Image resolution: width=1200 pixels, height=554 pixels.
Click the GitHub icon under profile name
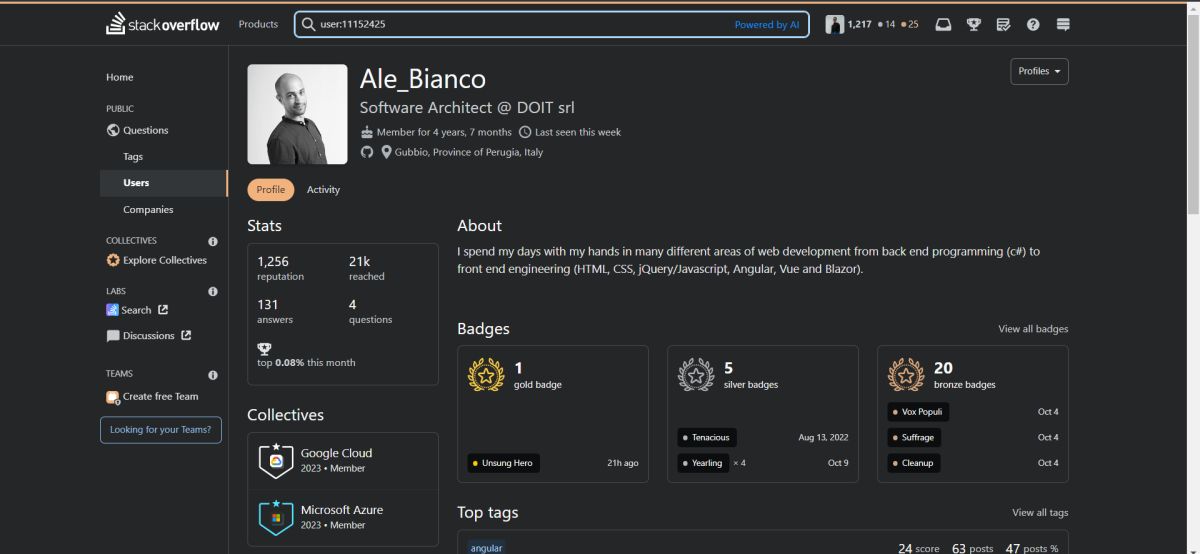(x=367, y=152)
